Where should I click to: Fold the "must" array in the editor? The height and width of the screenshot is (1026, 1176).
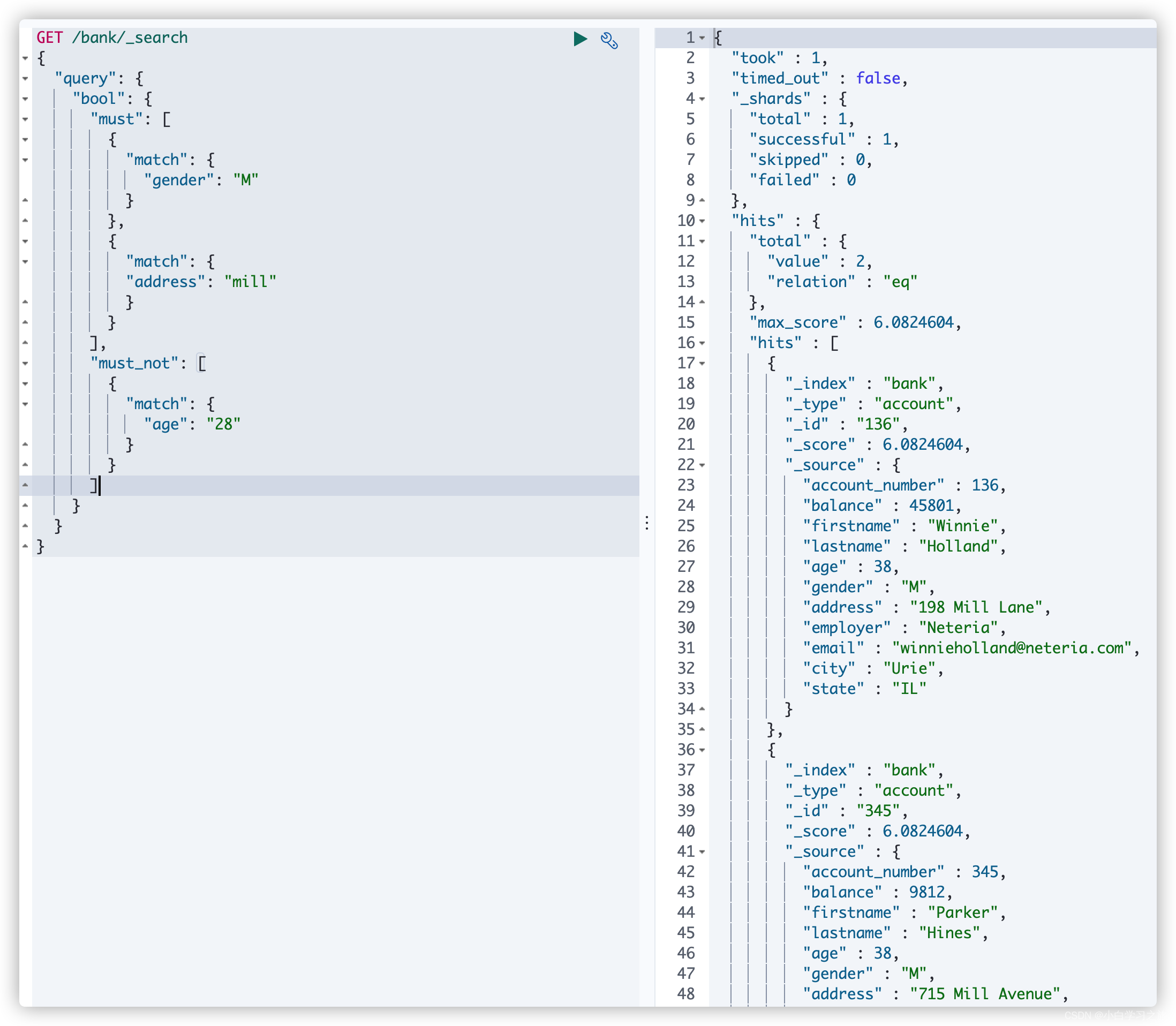pos(25,119)
